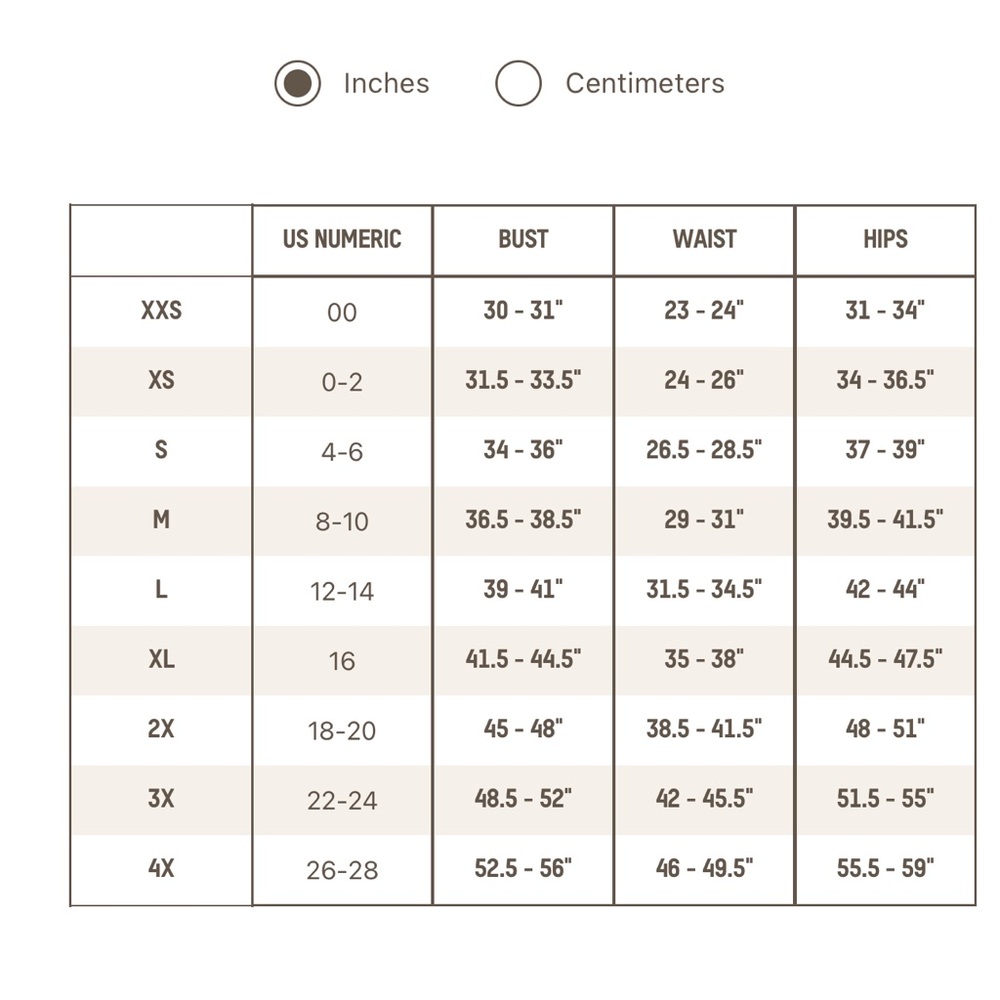Click the 4X size row label

coord(161,868)
